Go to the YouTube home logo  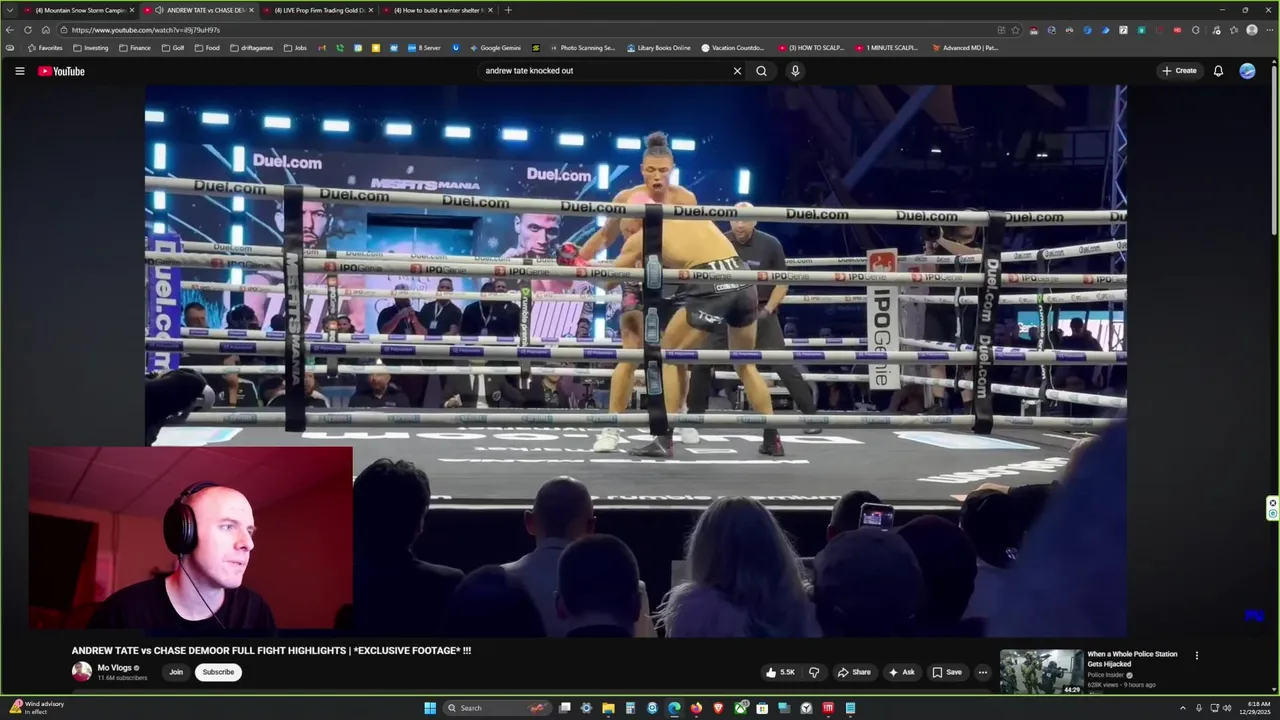click(x=61, y=71)
